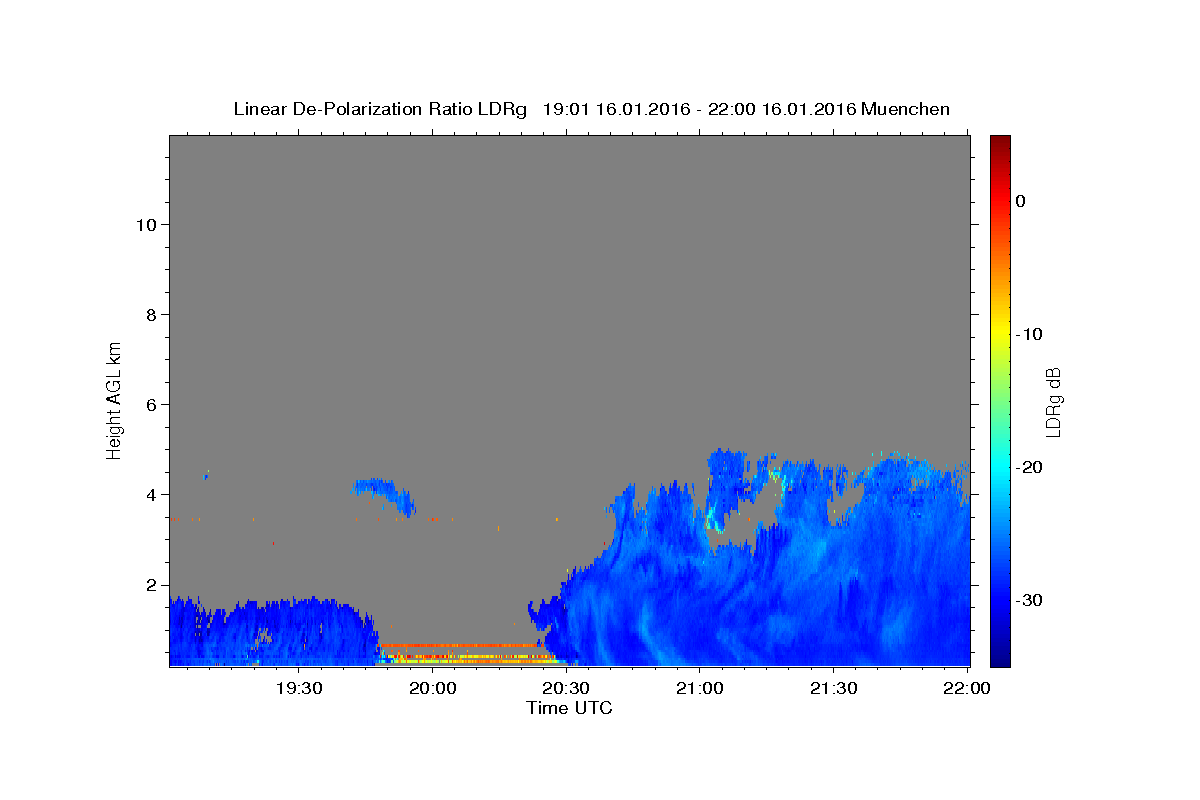The width and height of the screenshot is (1200, 800).
Task: Click the Time UTC axis title
Action: (x=569, y=708)
